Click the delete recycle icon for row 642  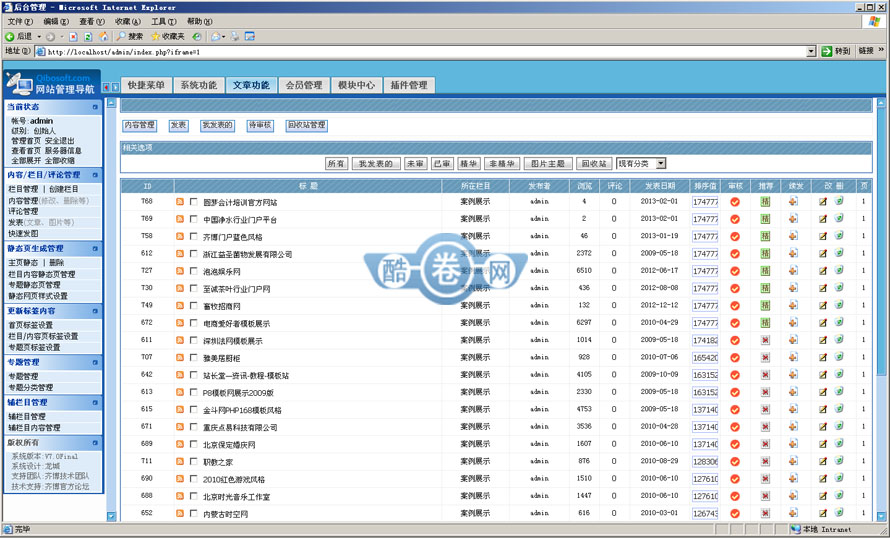839,375
